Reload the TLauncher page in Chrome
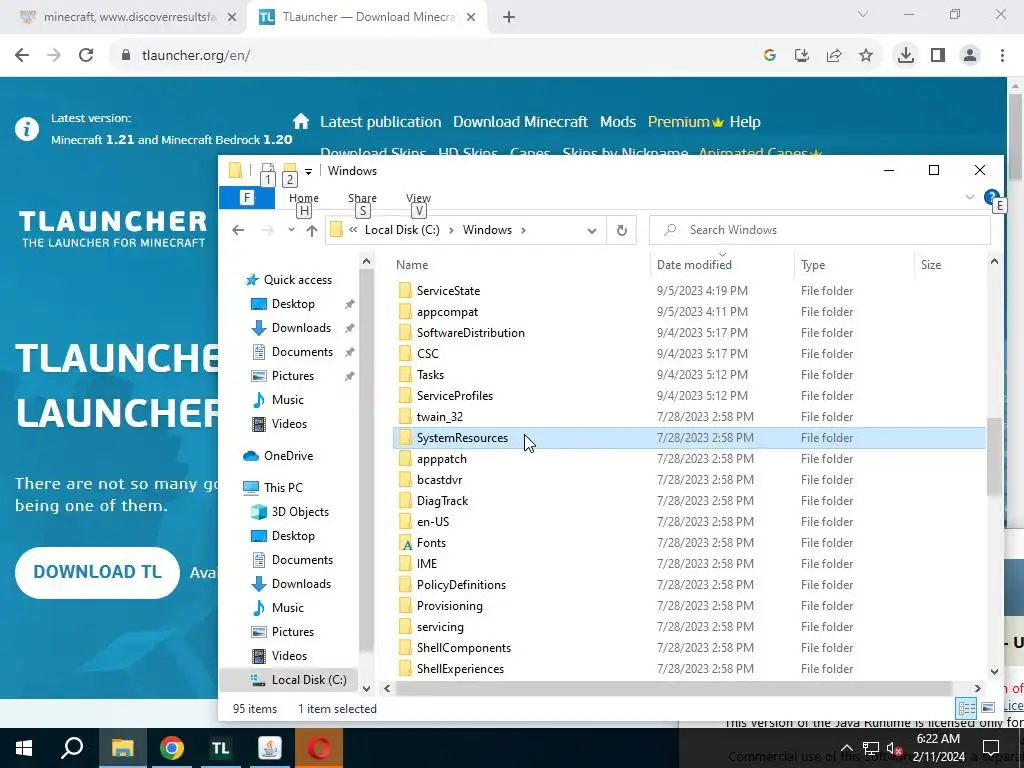The height and width of the screenshot is (768, 1024). (86, 56)
